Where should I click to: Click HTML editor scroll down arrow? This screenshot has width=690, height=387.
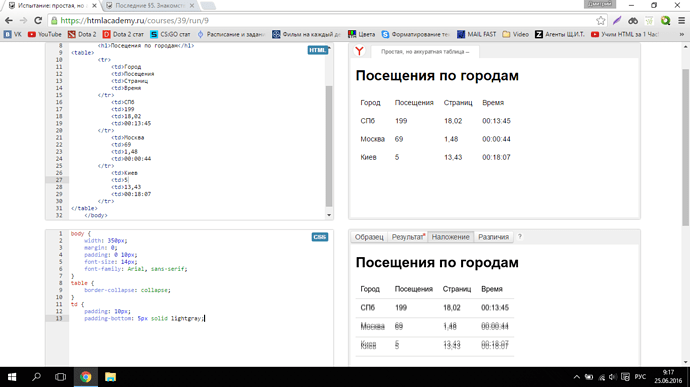tap(329, 215)
